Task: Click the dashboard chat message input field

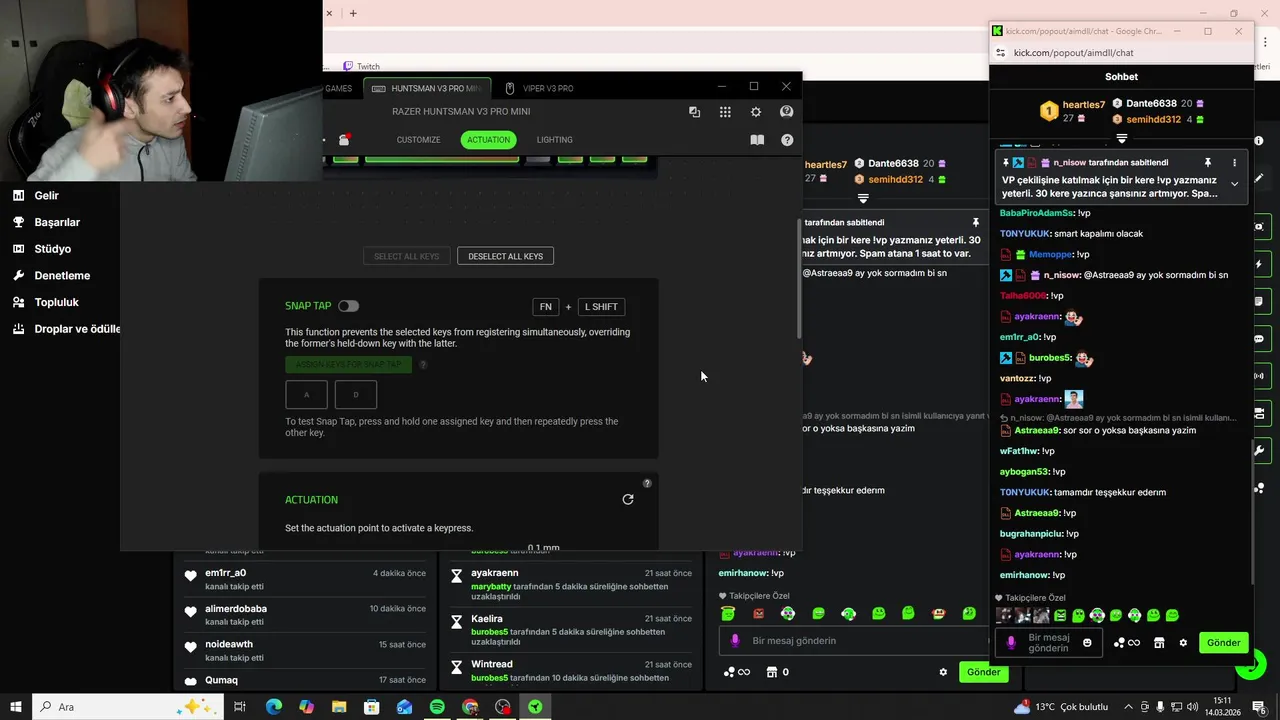Action: pos(855,641)
